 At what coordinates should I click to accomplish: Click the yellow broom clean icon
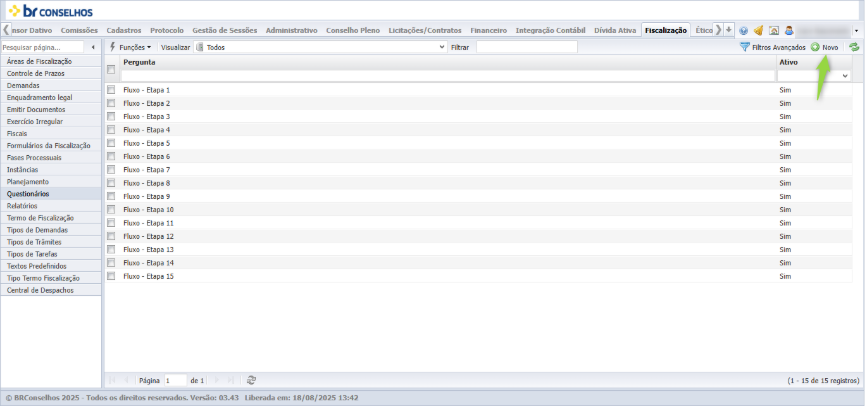tap(758, 31)
